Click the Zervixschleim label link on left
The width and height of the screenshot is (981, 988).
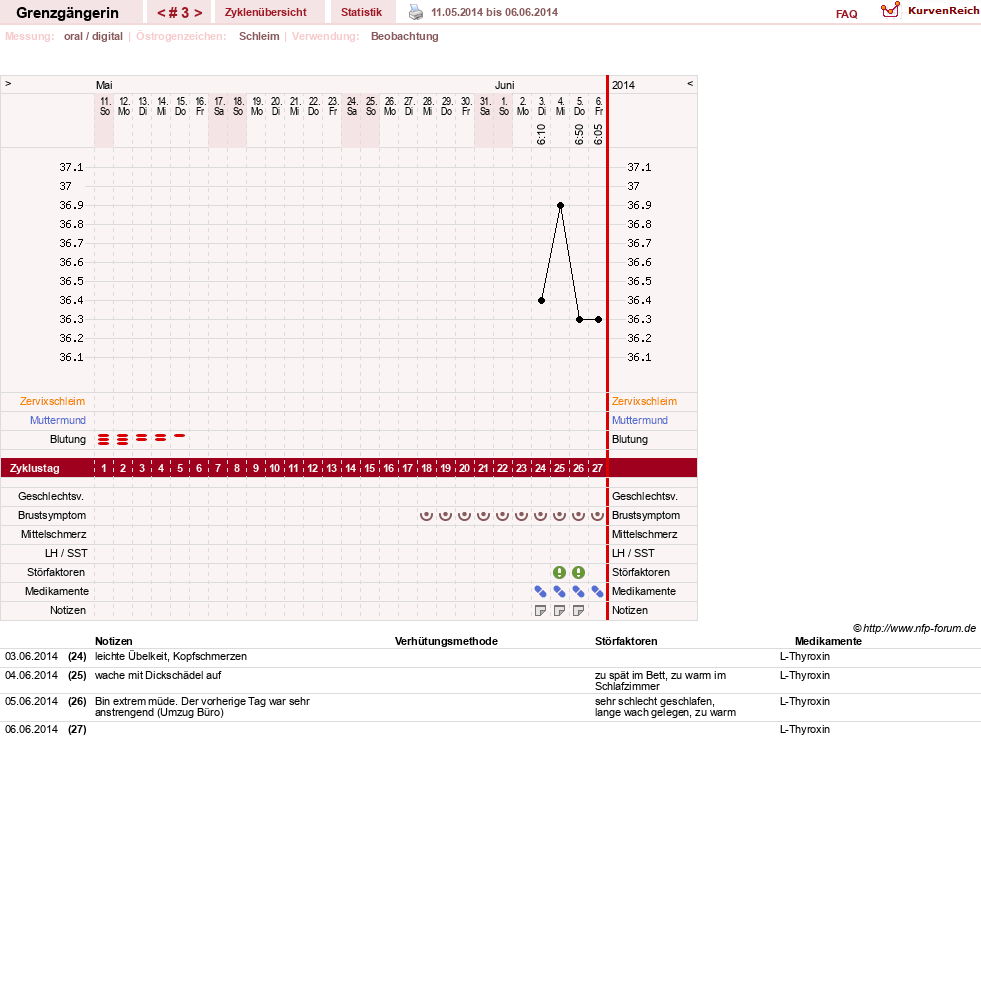pos(52,401)
